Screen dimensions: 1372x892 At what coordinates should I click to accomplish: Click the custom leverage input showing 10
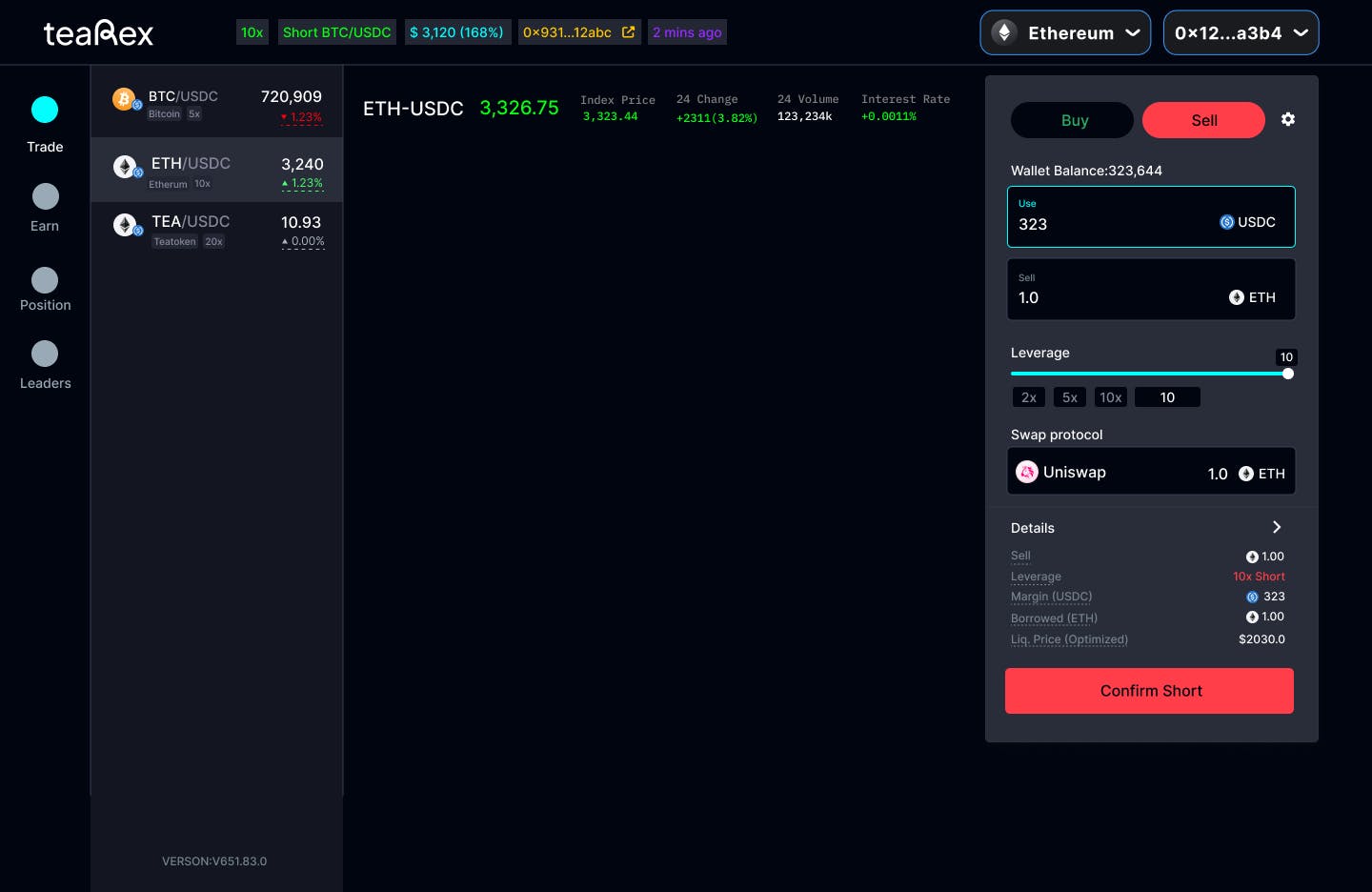pos(1167,397)
